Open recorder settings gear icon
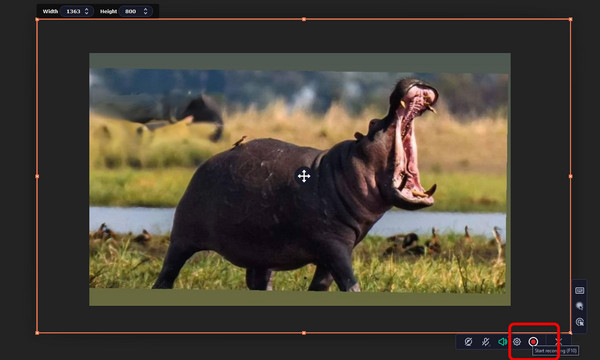Viewport: 600px width, 360px height. click(x=517, y=342)
